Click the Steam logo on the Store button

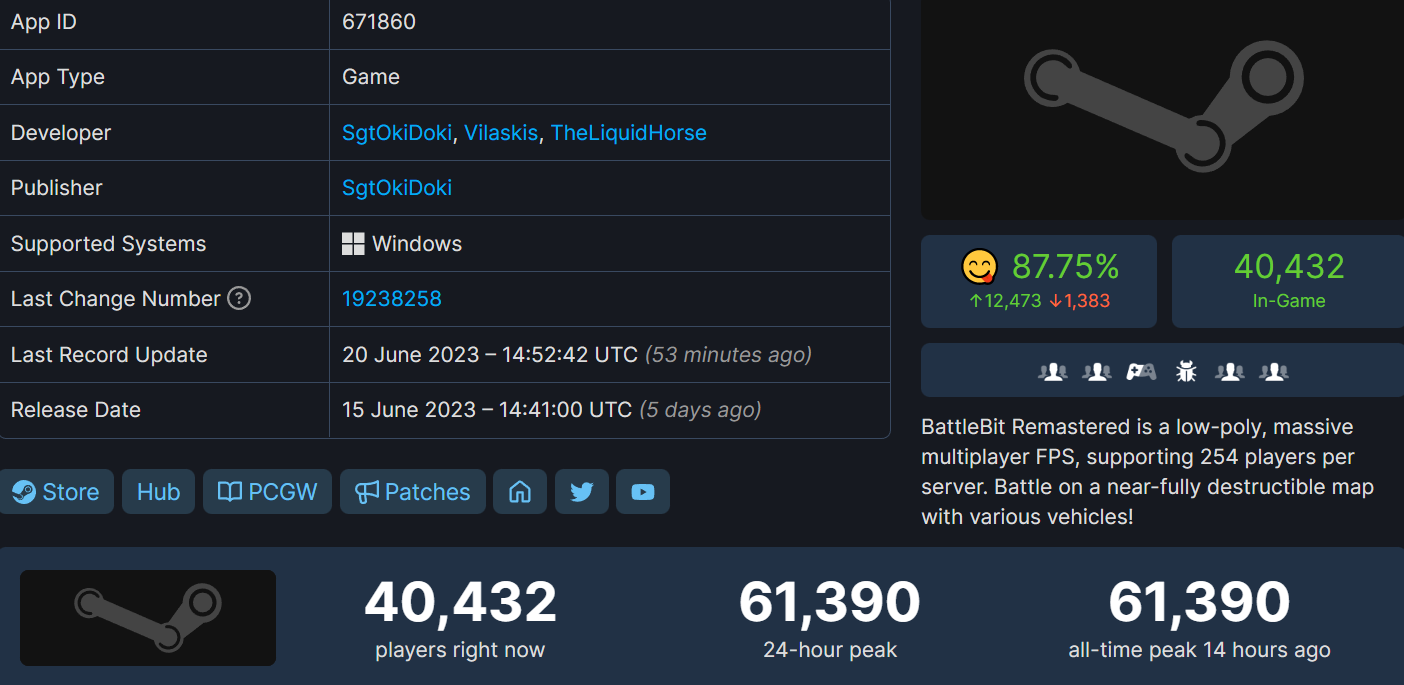22,491
